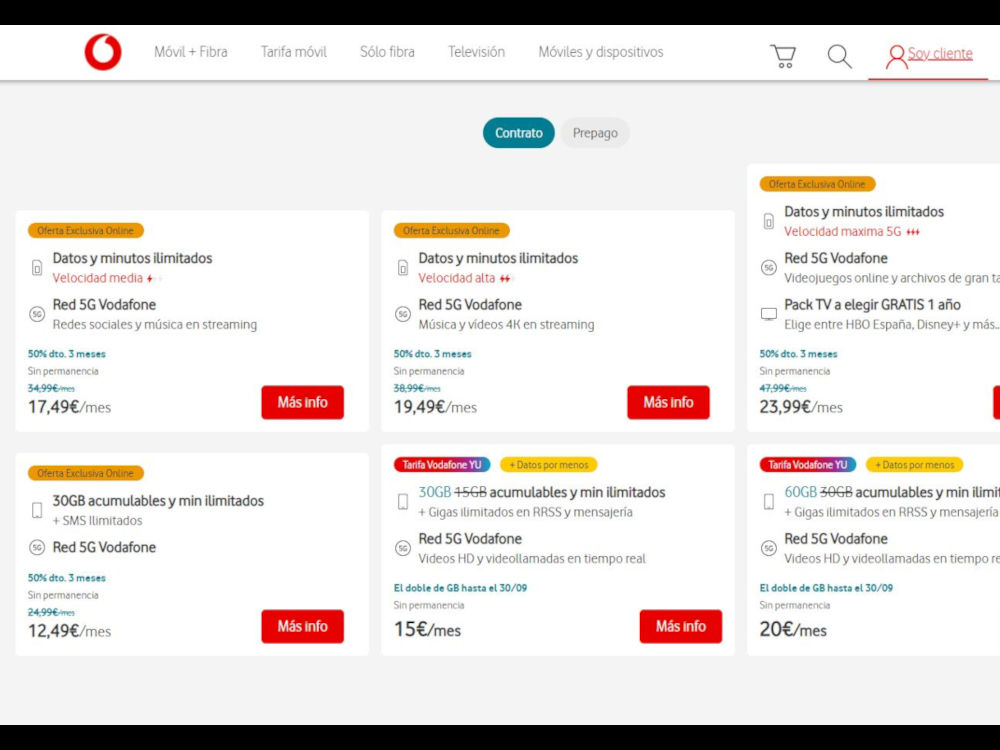The height and width of the screenshot is (750, 1000).
Task: Click Más info for 19,49€/mes plan
Action: (668, 402)
